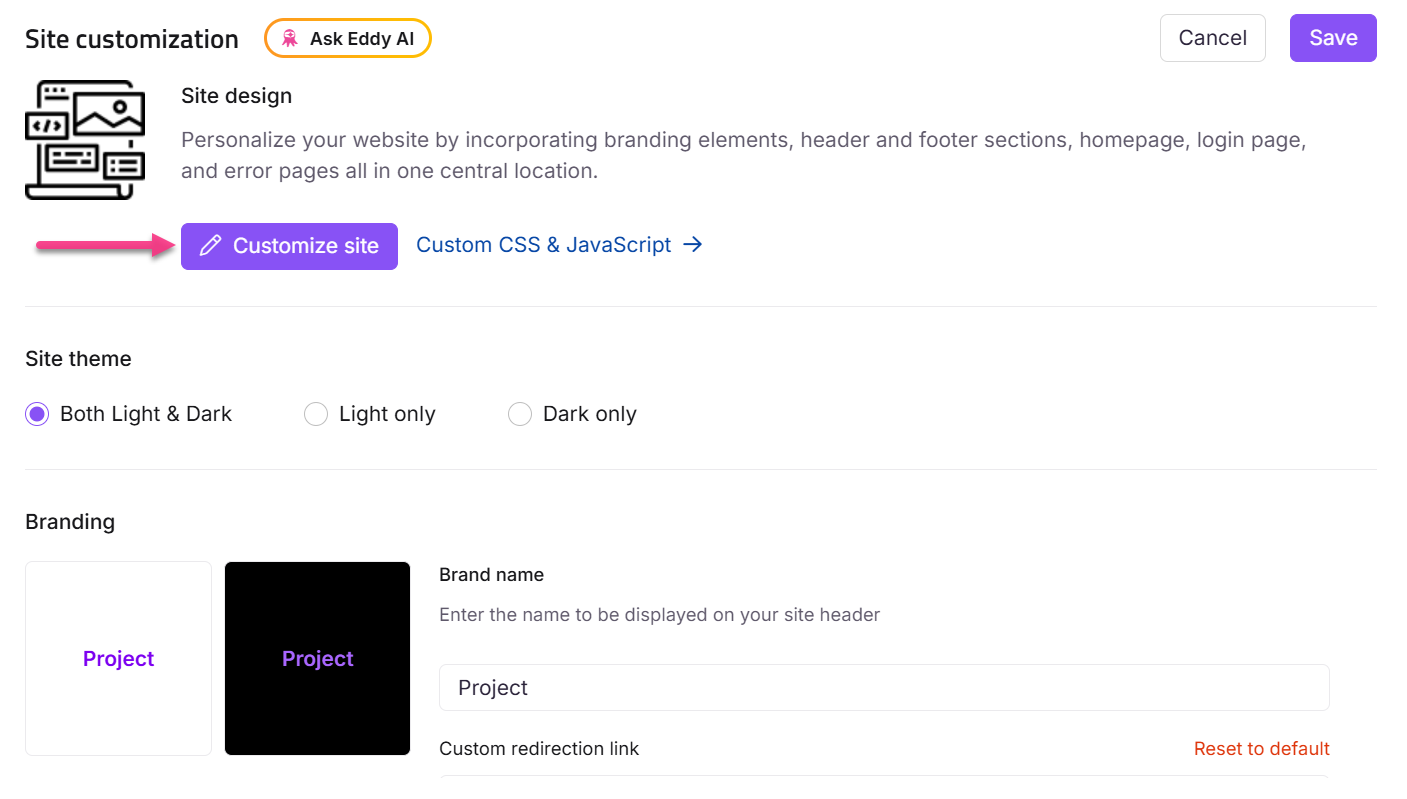Click the Customize site button
Viewport: 1407px width, 799px height.
(289, 246)
